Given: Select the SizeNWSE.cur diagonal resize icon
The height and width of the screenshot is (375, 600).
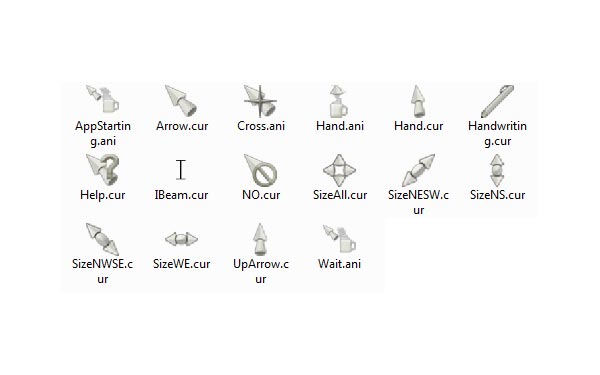Looking at the screenshot, I should click(x=103, y=239).
